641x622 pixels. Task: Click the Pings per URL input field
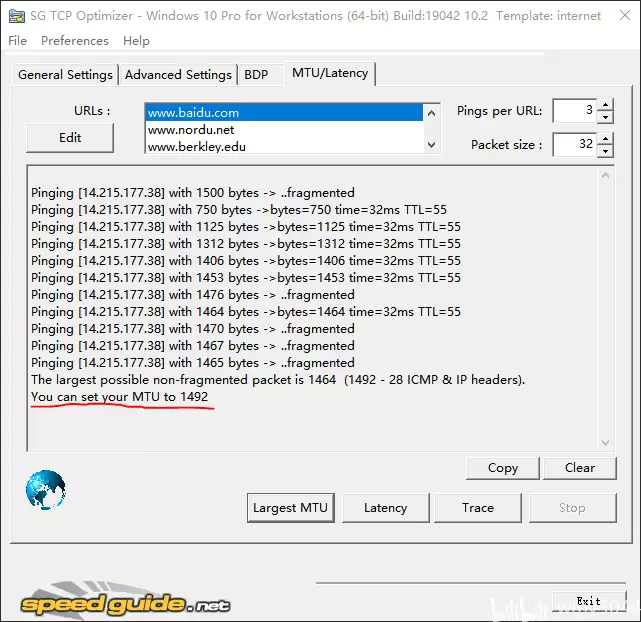point(574,110)
